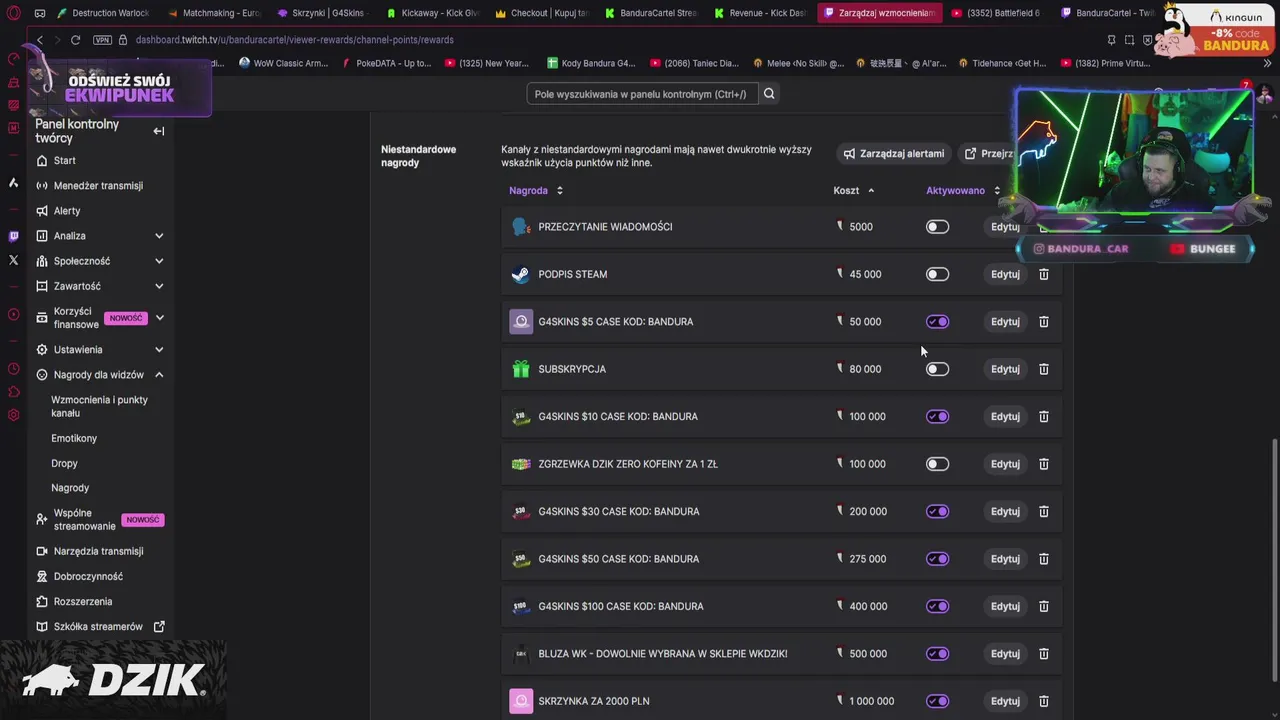Click the browser bookmark icon in address bar
Viewport: 1280px width, 720px height.
tap(1111, 40)
